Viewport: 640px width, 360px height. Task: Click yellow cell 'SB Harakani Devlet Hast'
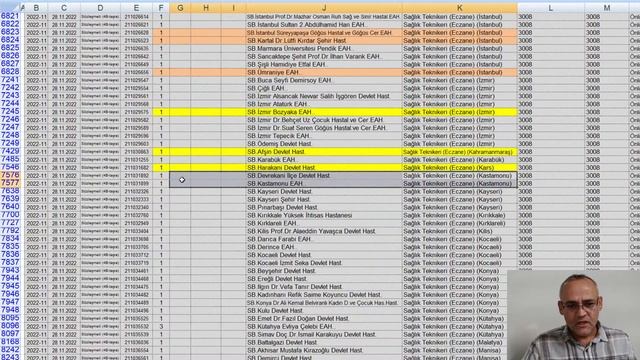click(324, 167)
